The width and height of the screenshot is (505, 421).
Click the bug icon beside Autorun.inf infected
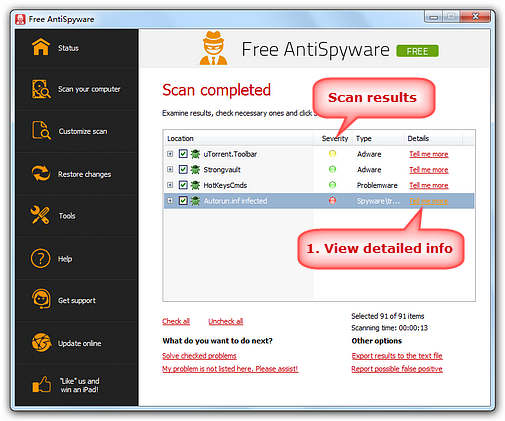click(x=195, y=201)
